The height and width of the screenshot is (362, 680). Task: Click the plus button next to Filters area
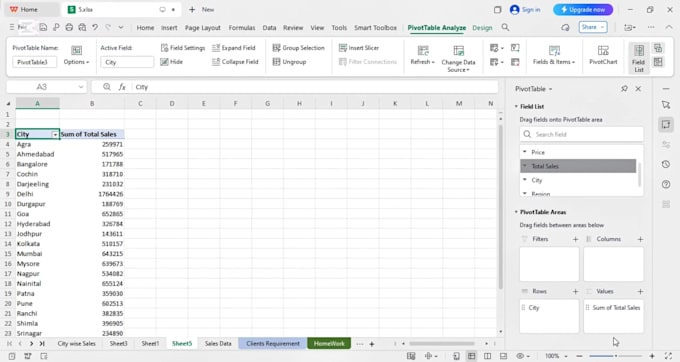pyautogui.click(x=575, y=239)
